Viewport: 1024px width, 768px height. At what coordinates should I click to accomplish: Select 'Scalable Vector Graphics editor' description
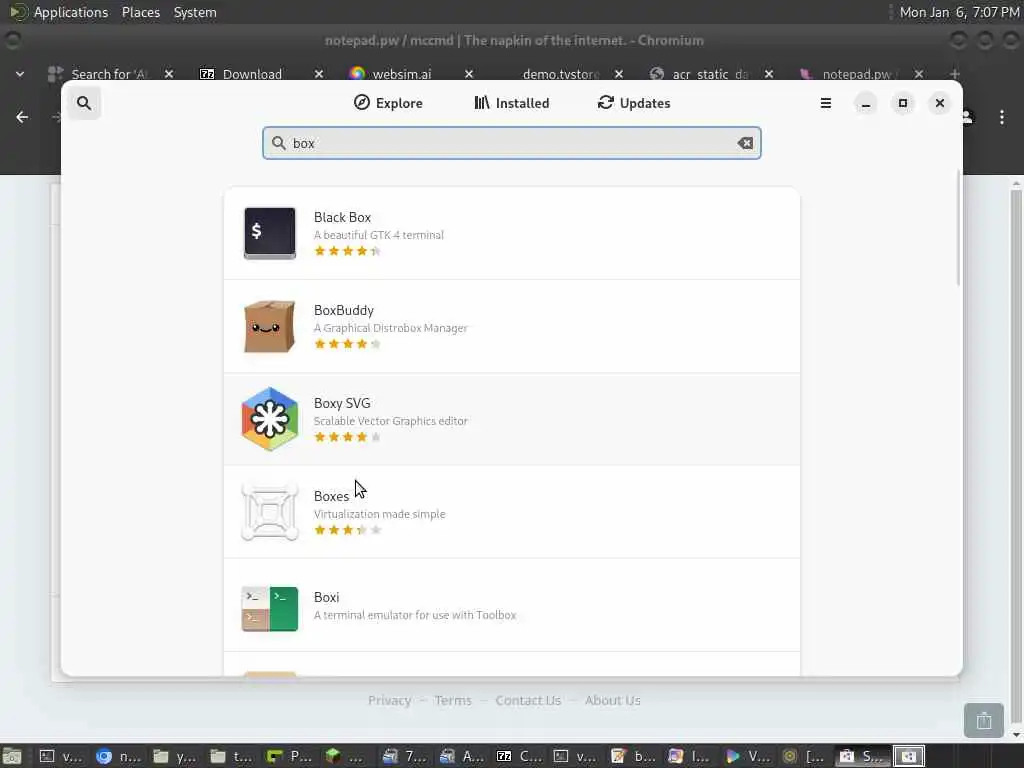(391, 421)
